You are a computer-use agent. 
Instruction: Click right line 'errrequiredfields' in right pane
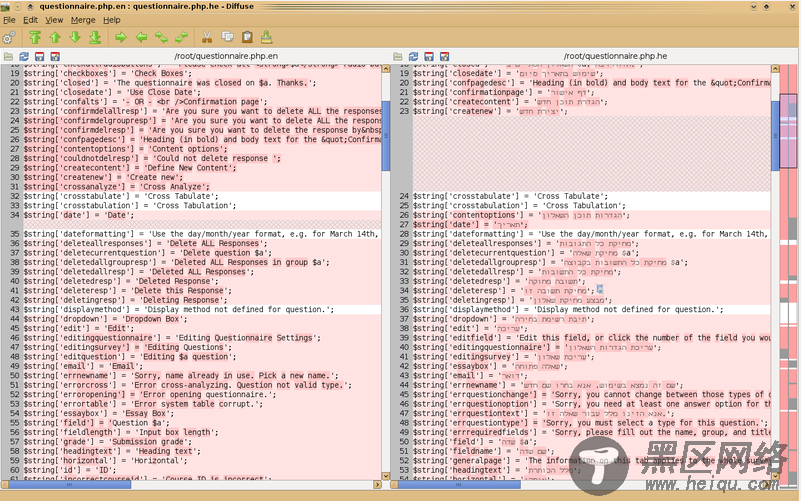point(591,432)
